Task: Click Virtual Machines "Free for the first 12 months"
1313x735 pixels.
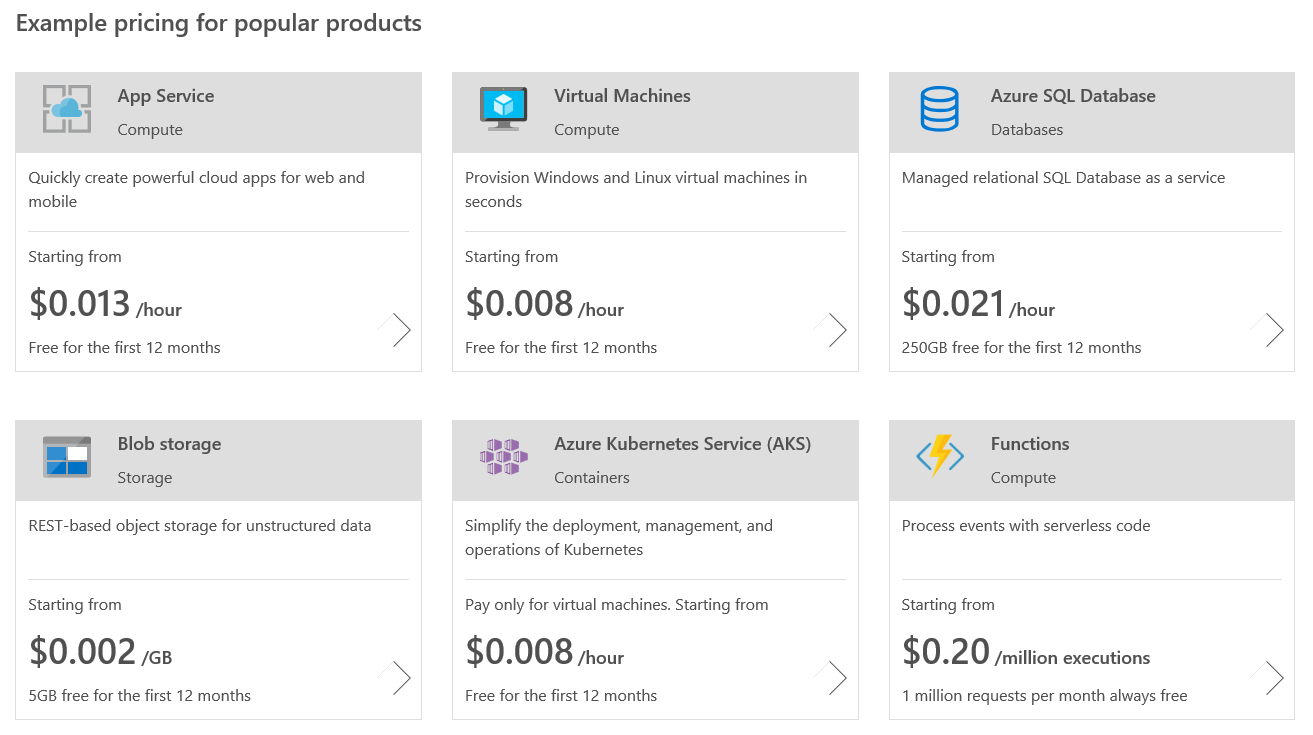Action: (561, 348)
